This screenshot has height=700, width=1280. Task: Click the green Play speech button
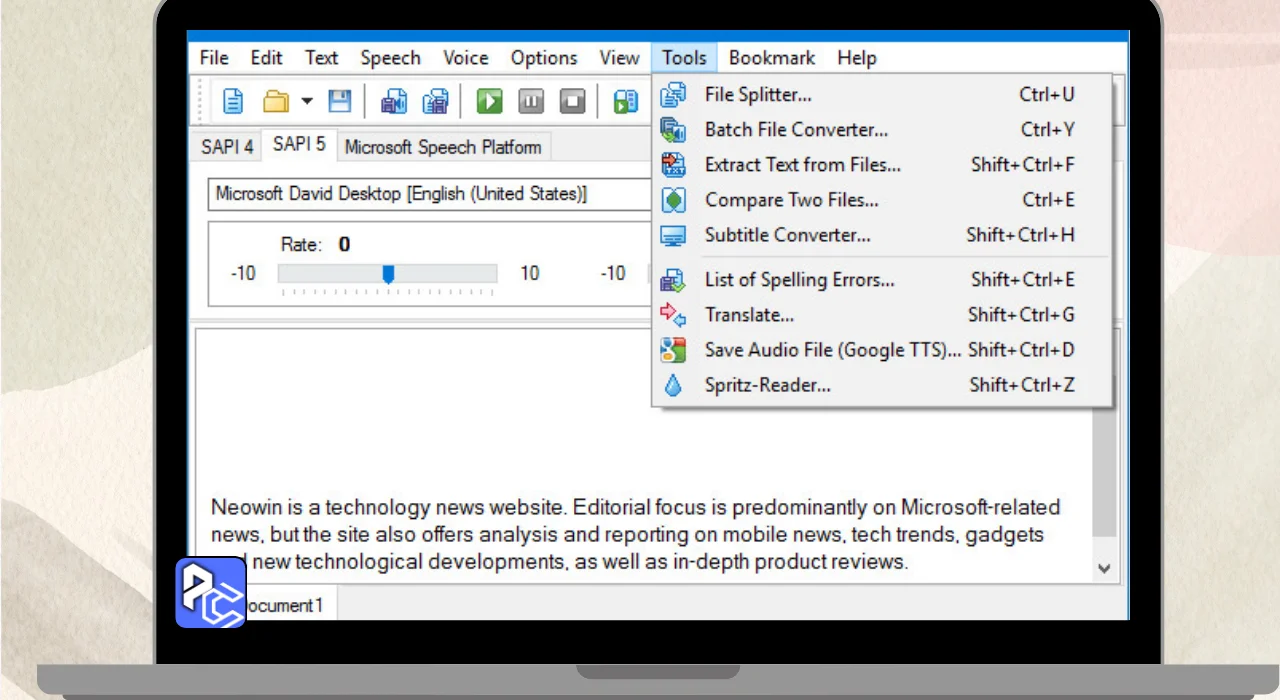pos(489,101)
